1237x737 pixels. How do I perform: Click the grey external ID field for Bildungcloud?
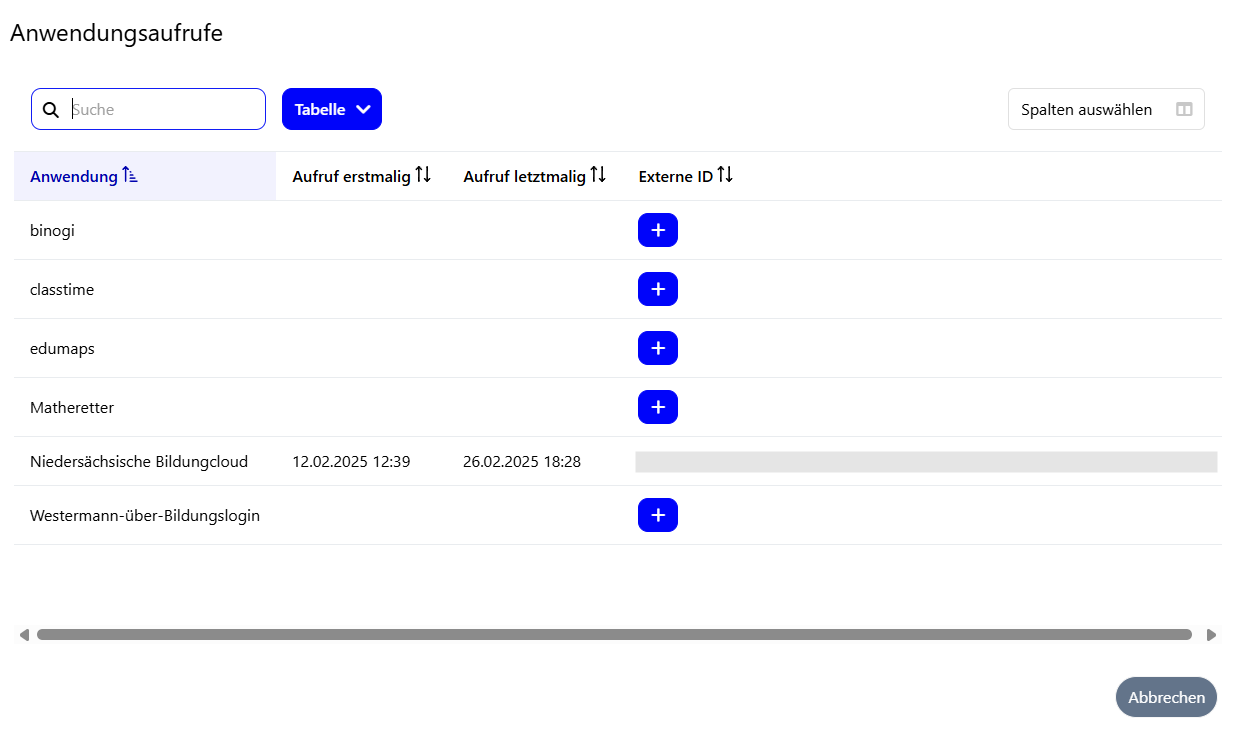click(x=926, y=461)
